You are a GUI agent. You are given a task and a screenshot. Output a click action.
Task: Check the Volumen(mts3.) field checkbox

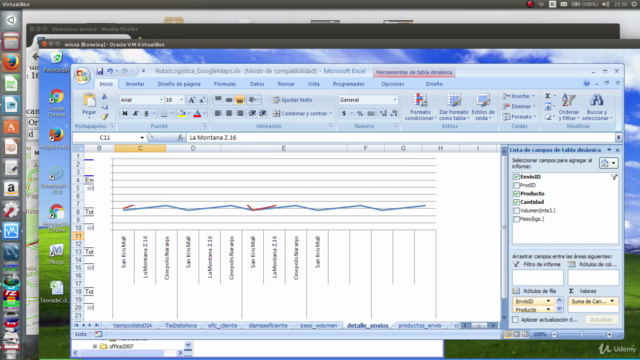(516, 211)
